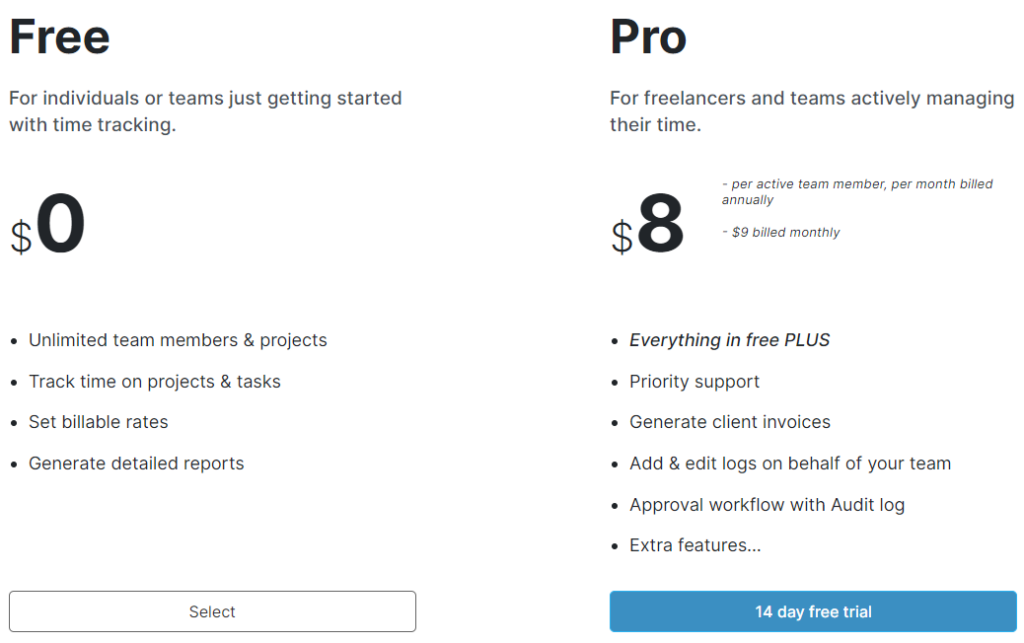Click 'Generate client invoices' feature
Viewport: 1024px width, 643px height.
click(x=730, y=422)
